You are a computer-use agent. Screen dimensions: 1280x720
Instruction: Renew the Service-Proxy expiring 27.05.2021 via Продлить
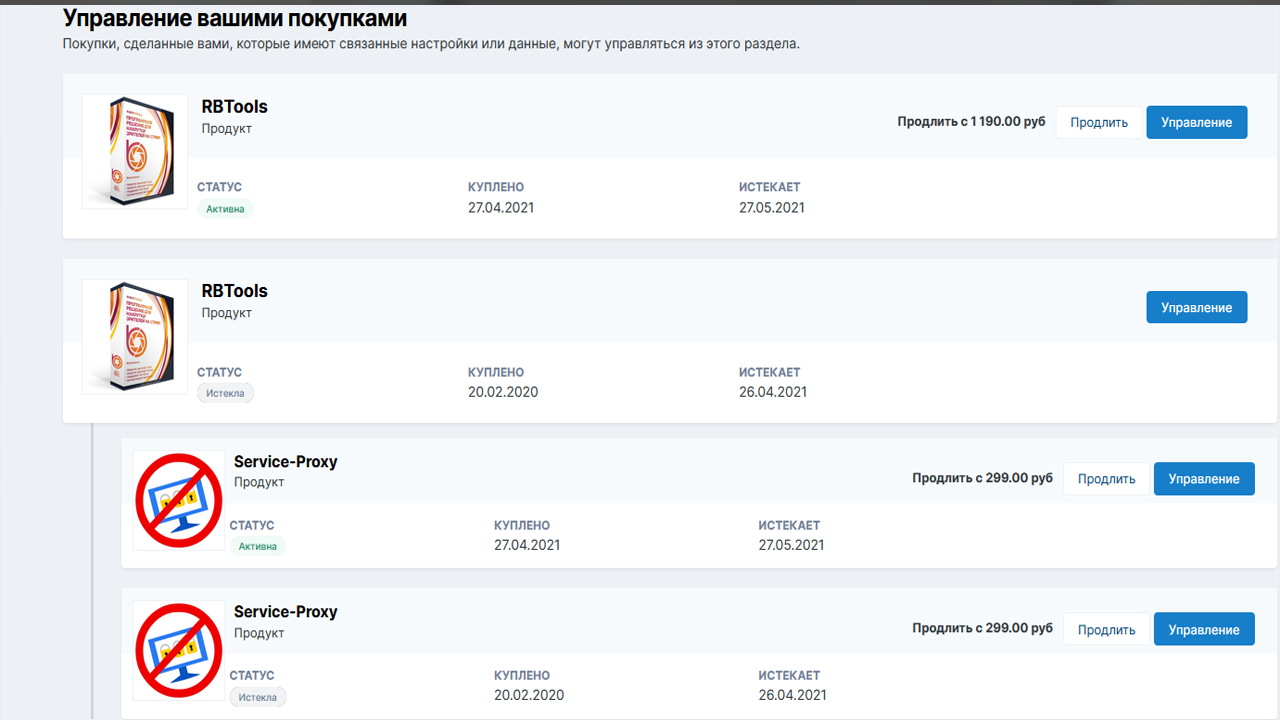coord(1106,479)
